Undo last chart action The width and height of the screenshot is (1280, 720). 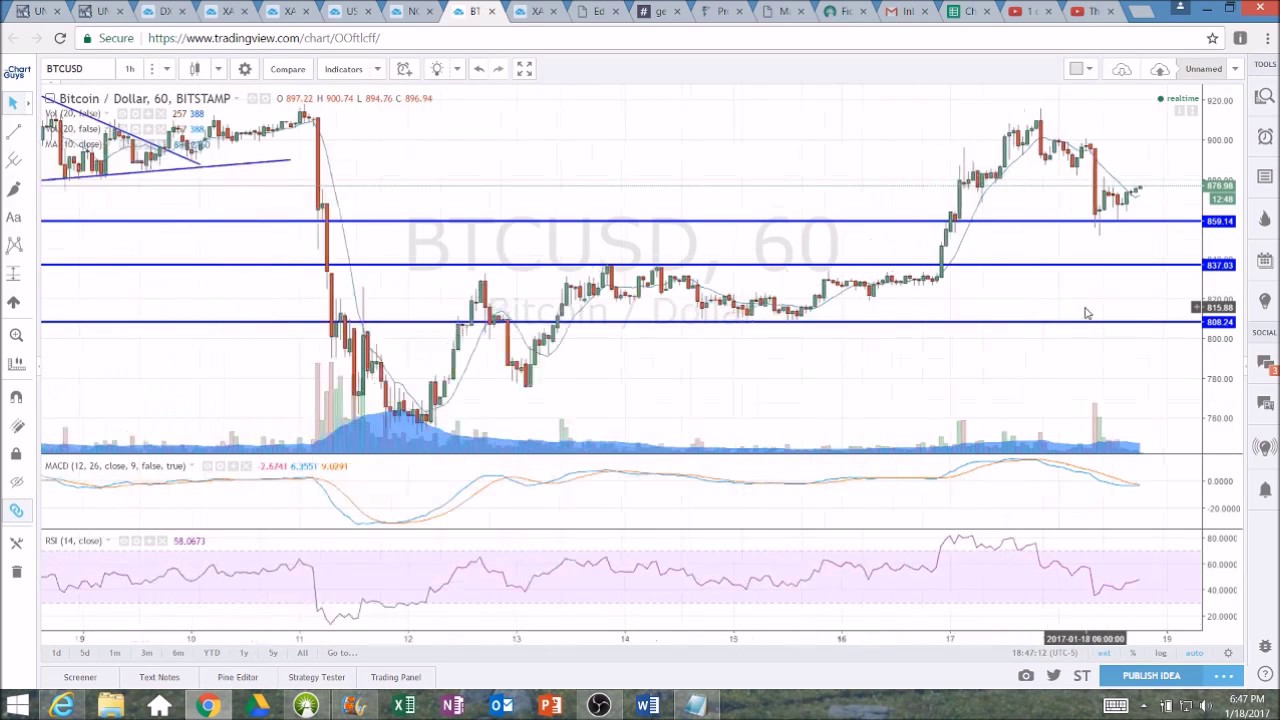(x=479, y=69)
